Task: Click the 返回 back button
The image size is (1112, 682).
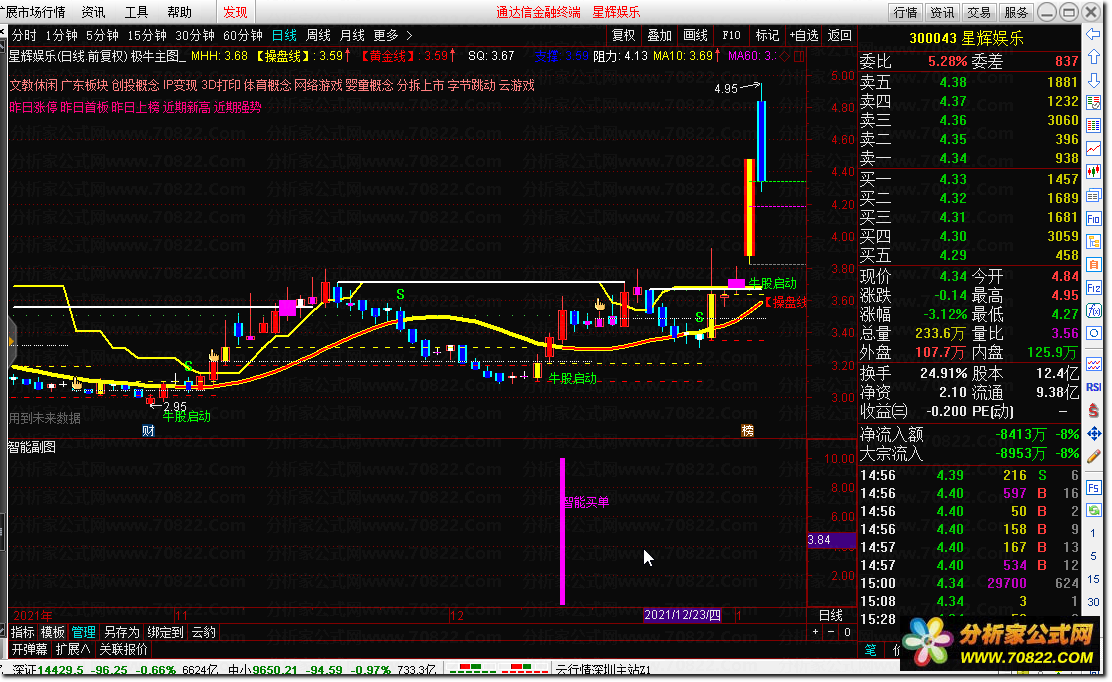Action: click(x=840, y=35)
